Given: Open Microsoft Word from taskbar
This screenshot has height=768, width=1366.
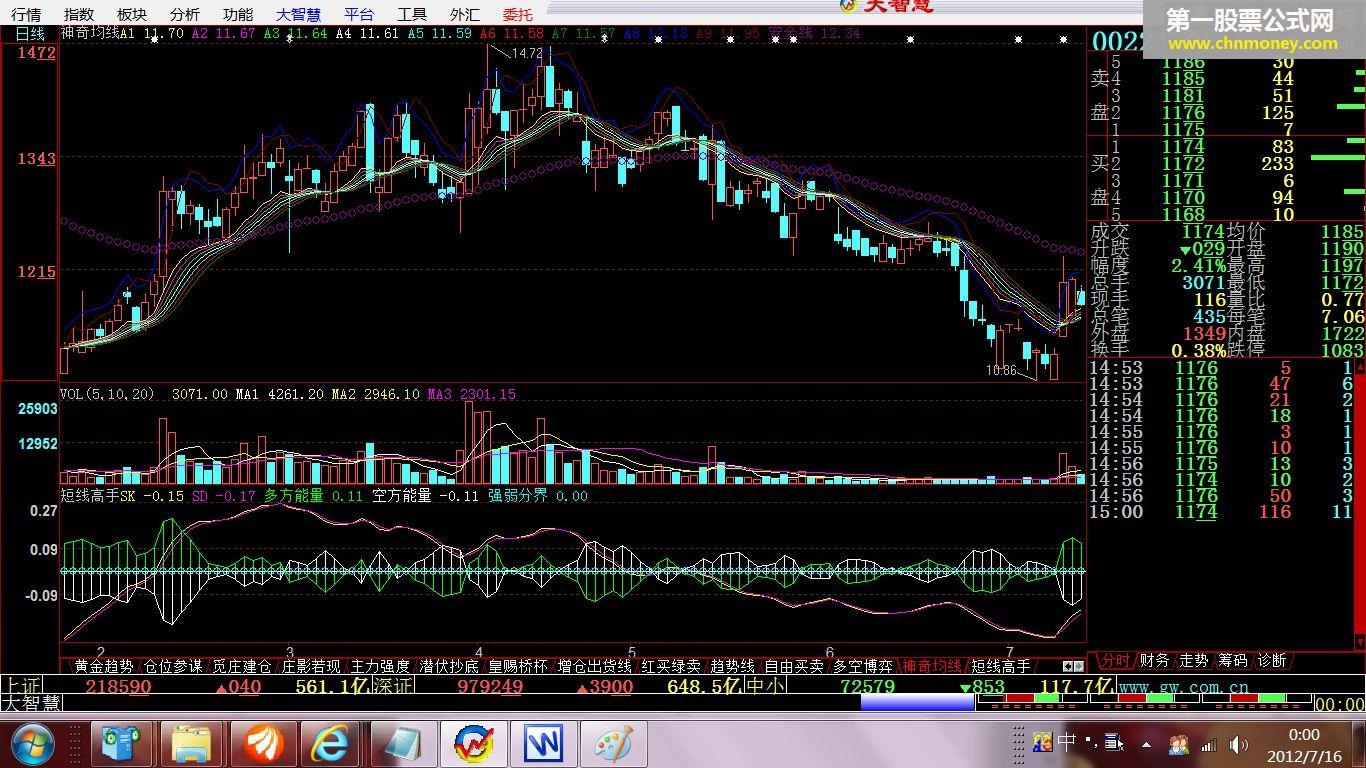Looking at the screenshot, I should [544, 744].
